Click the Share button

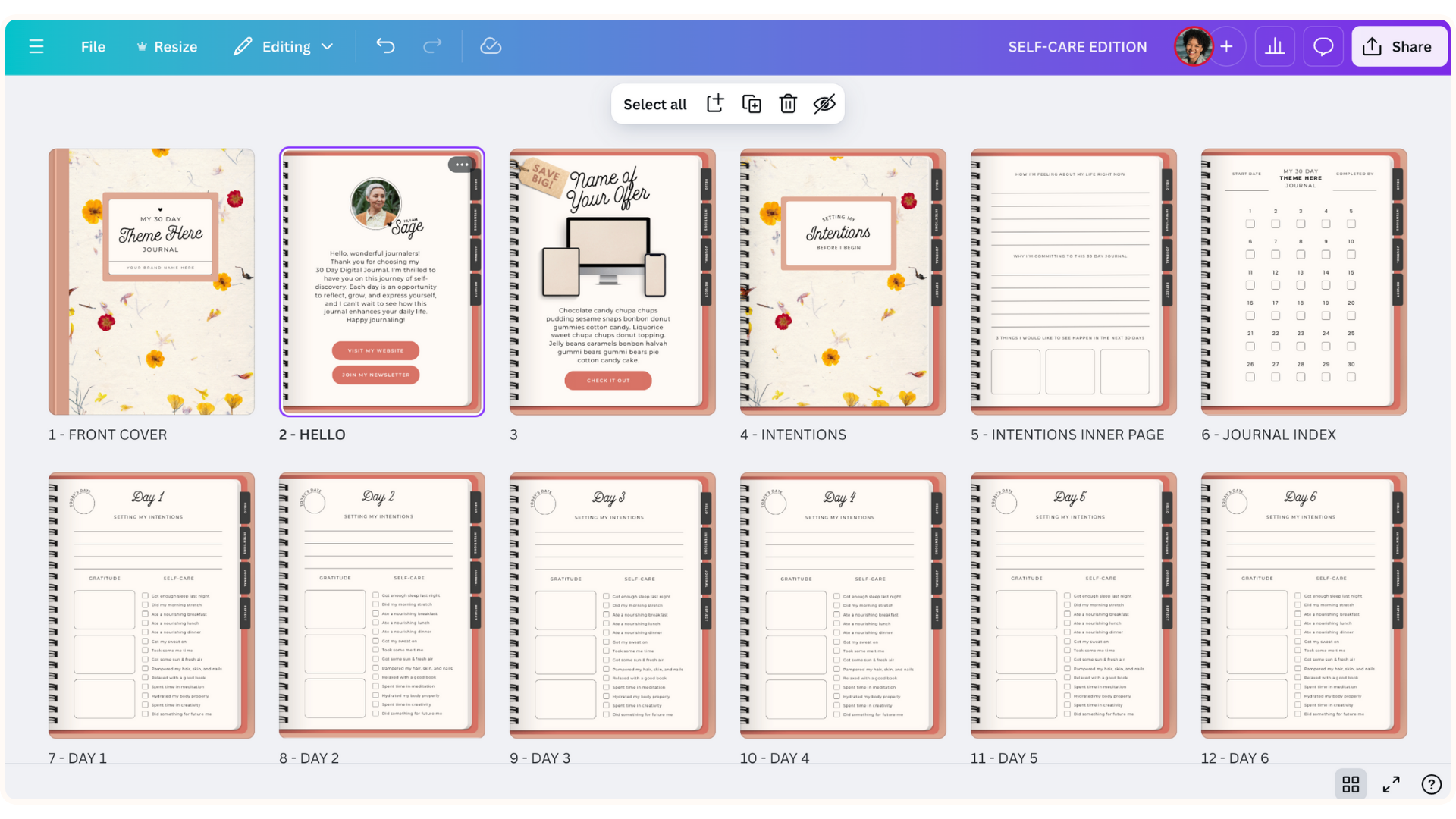(1399, 46)
